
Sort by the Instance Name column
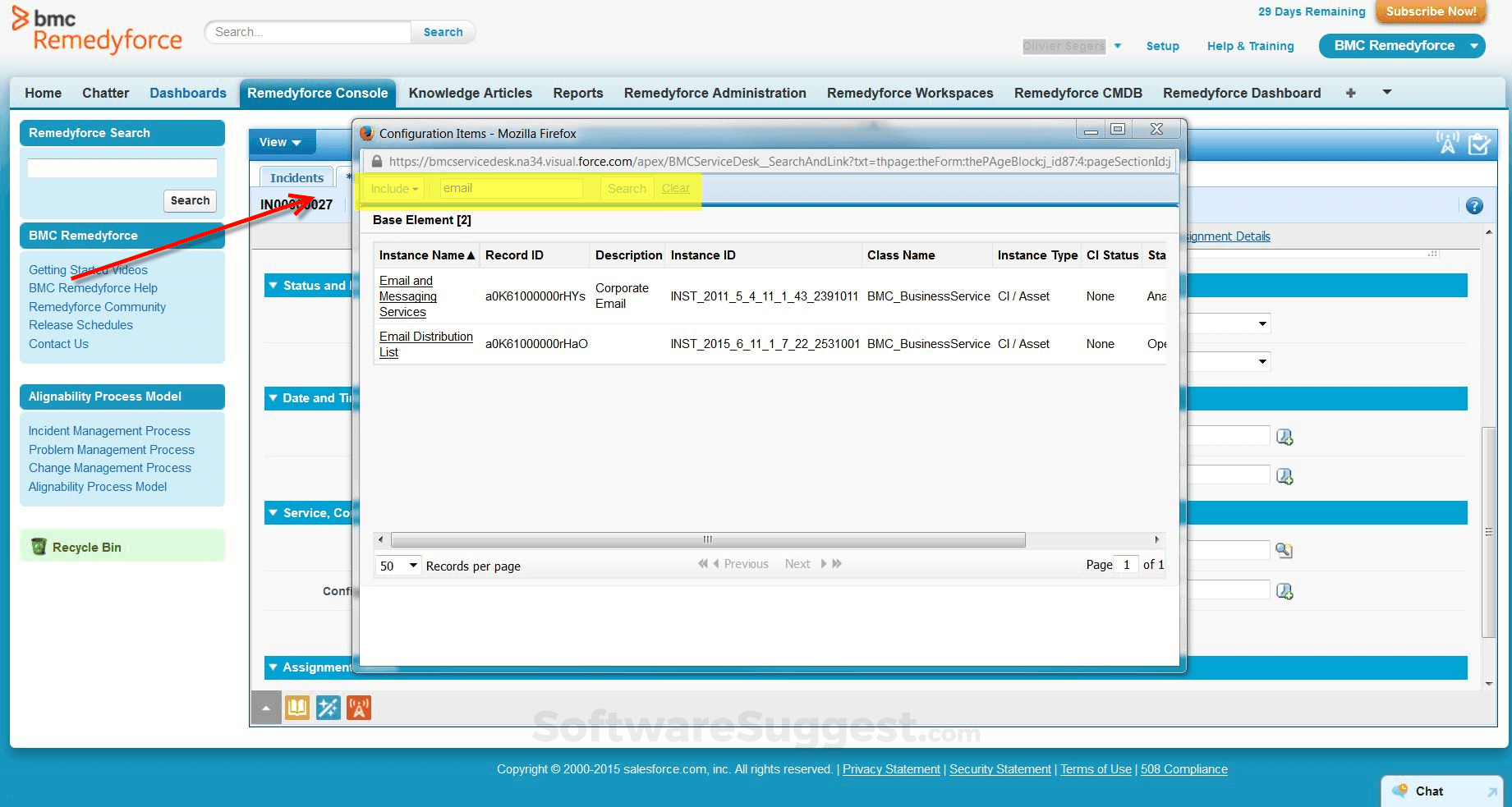(x=426, y=255)
